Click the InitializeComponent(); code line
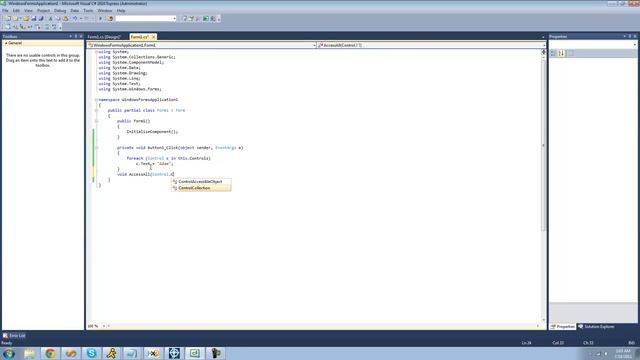The height and width of the screenshot is (360, 640). (x=152, y=131)
